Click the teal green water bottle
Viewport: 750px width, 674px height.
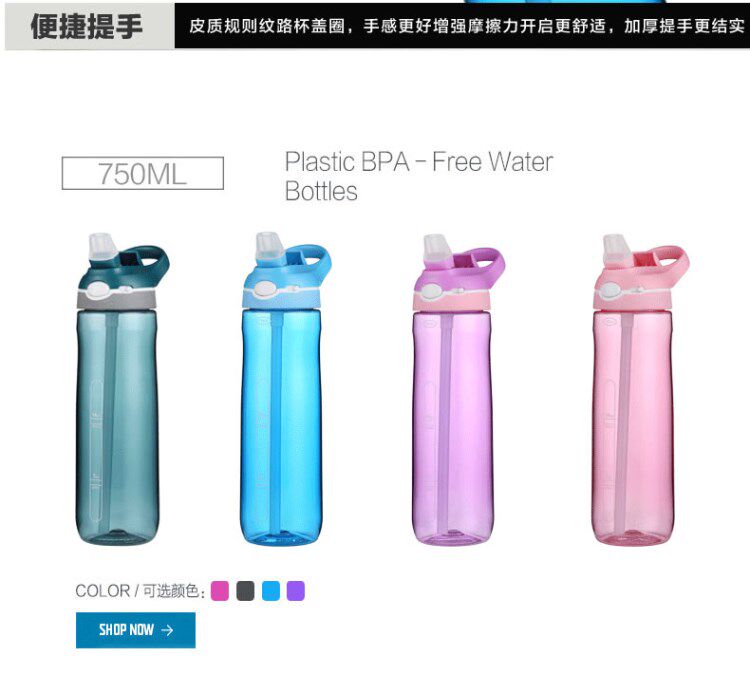120,390
